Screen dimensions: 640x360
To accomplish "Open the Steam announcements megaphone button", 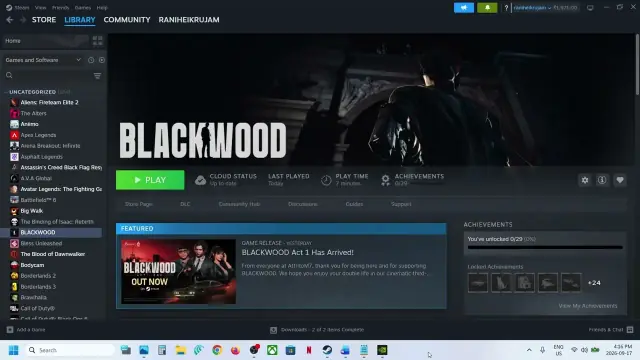I will coord(464,7).
